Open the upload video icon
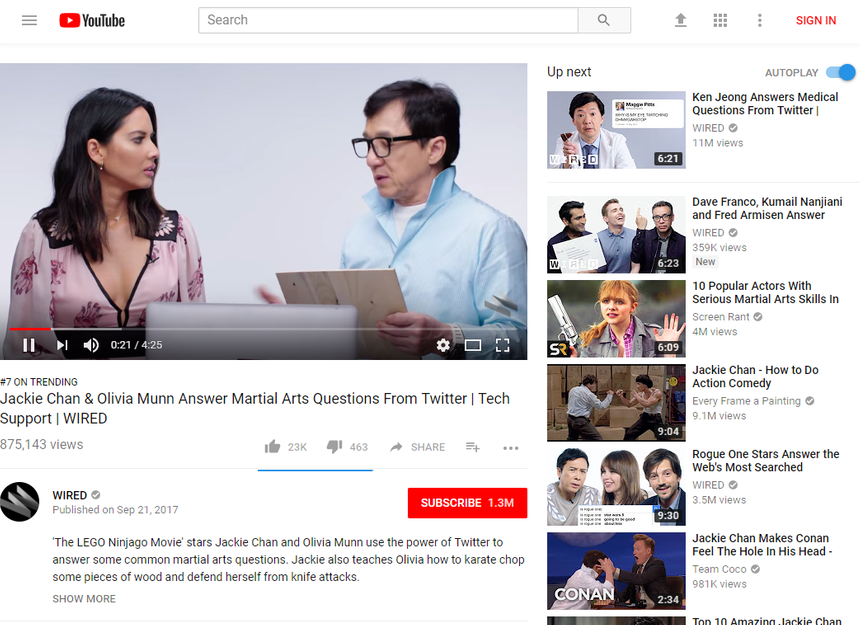This screenshot has height=625, width=860. coord(681,20)
